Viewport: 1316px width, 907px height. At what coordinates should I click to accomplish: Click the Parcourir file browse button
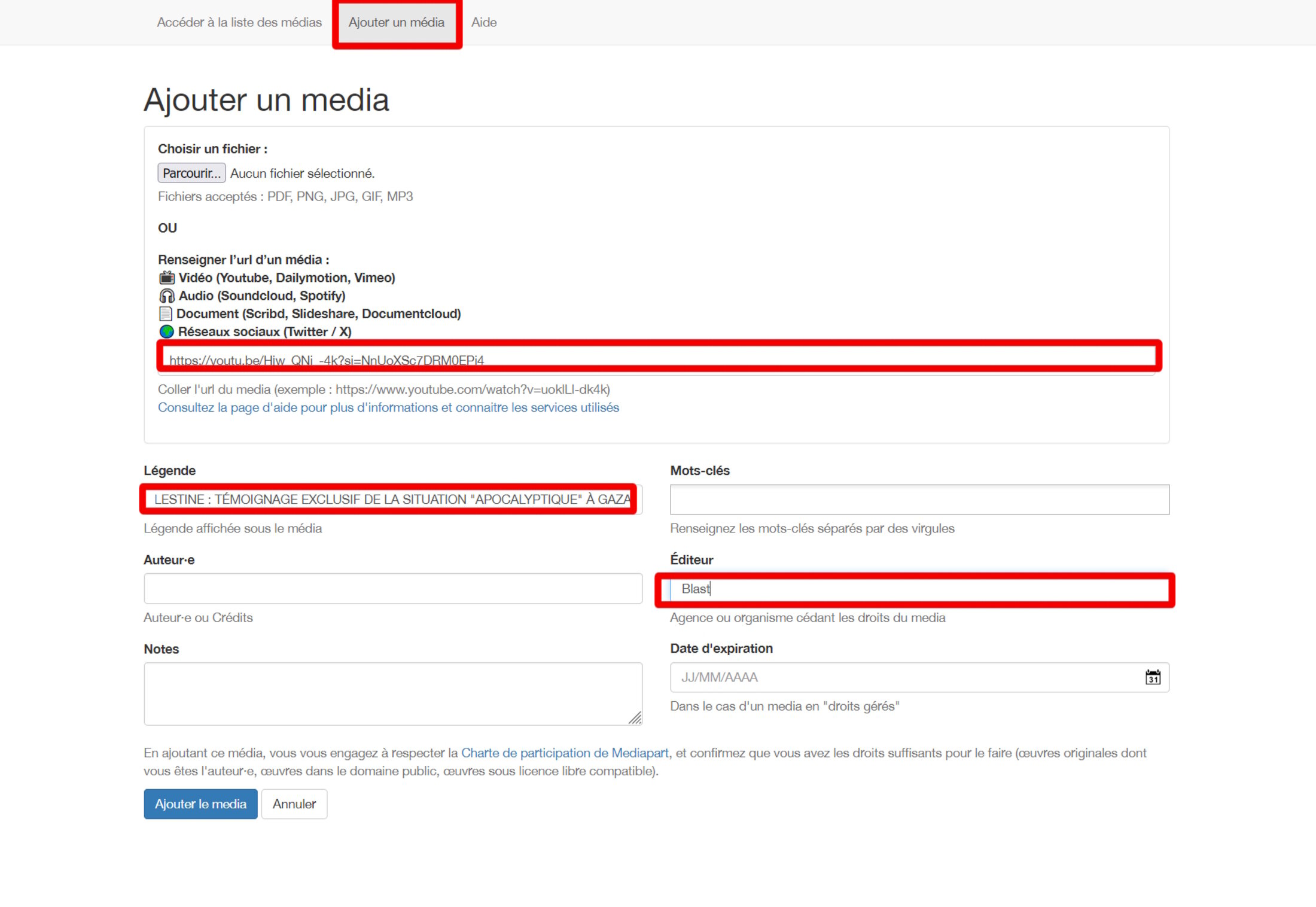(x=191, y=173)
